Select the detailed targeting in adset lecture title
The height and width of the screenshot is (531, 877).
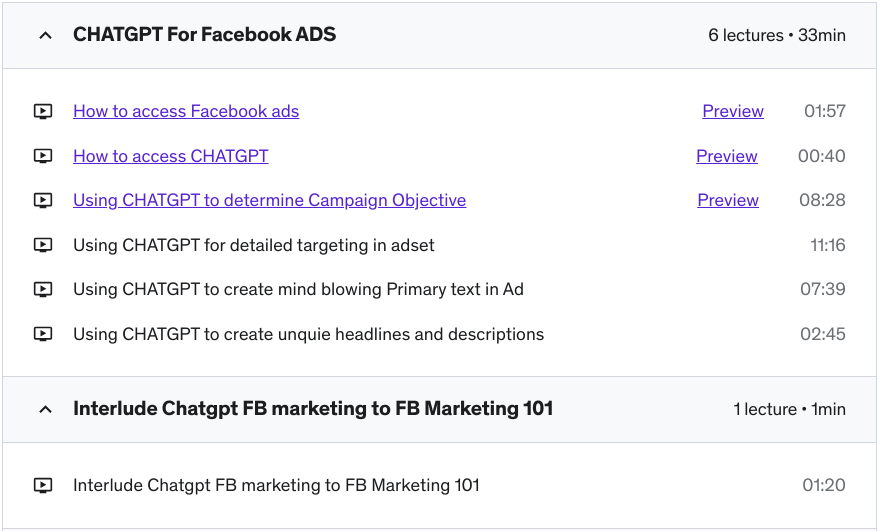[x=254, y=245]
